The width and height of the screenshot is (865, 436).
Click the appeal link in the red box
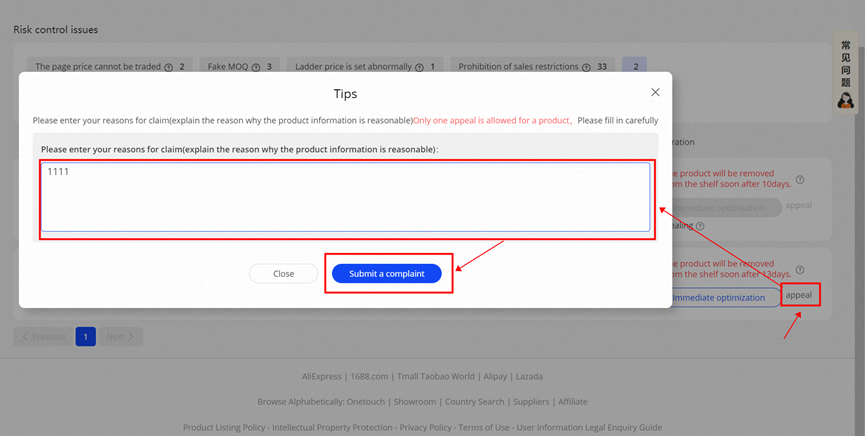tap(799, 295)
